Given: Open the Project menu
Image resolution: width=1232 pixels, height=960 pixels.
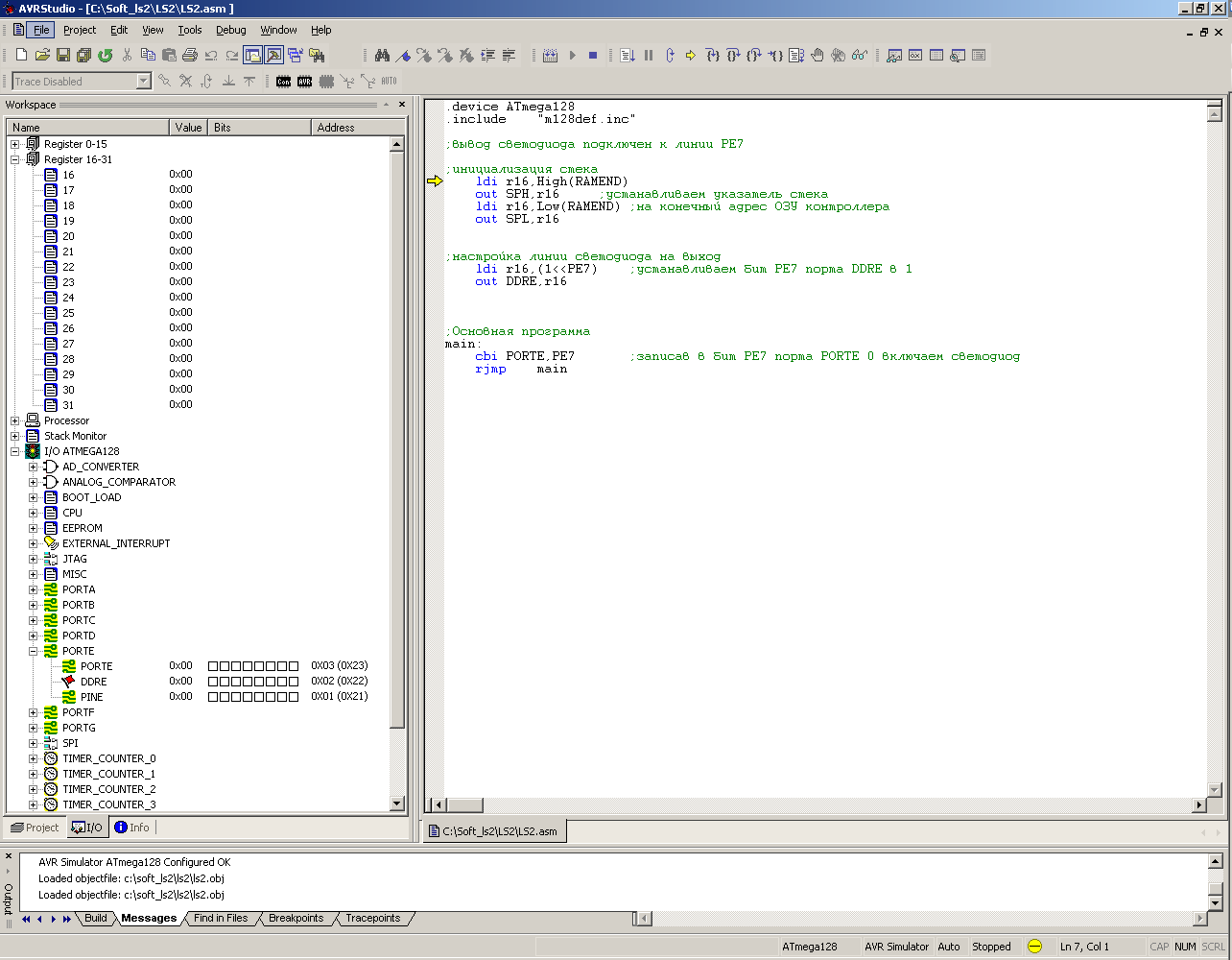Looking at the screenshot, I should 80,30.
